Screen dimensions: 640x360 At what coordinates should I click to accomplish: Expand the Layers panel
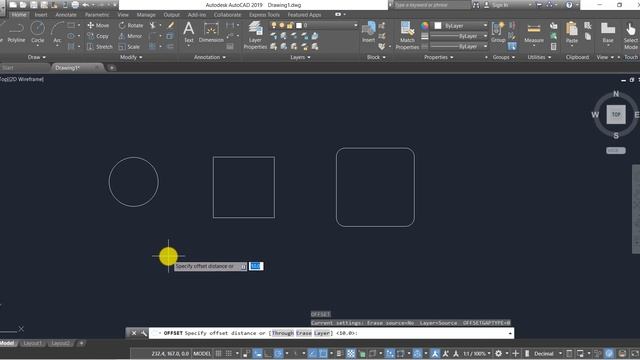300,57
